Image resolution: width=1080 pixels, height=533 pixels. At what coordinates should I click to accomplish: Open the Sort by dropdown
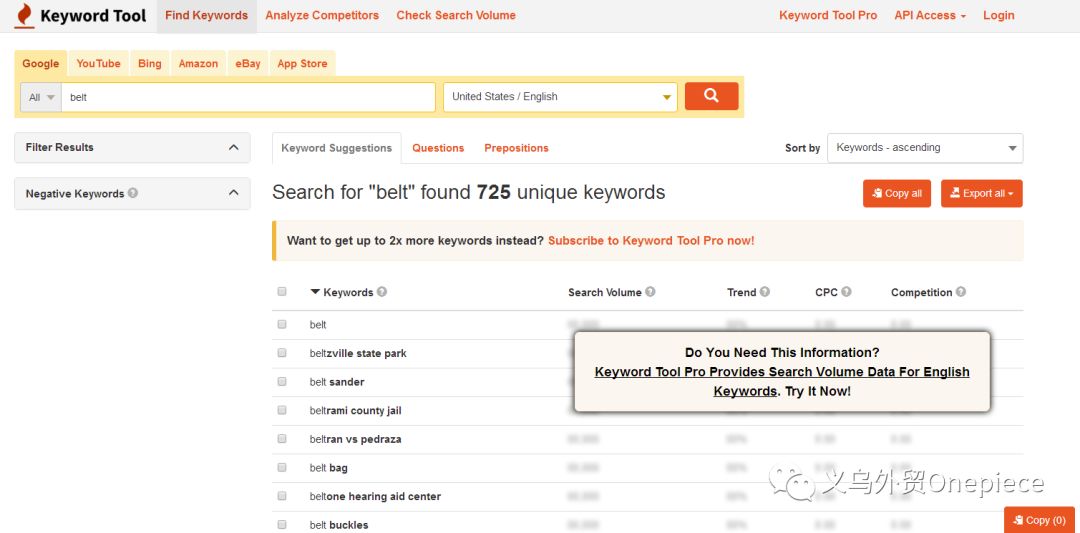[925, 147]
